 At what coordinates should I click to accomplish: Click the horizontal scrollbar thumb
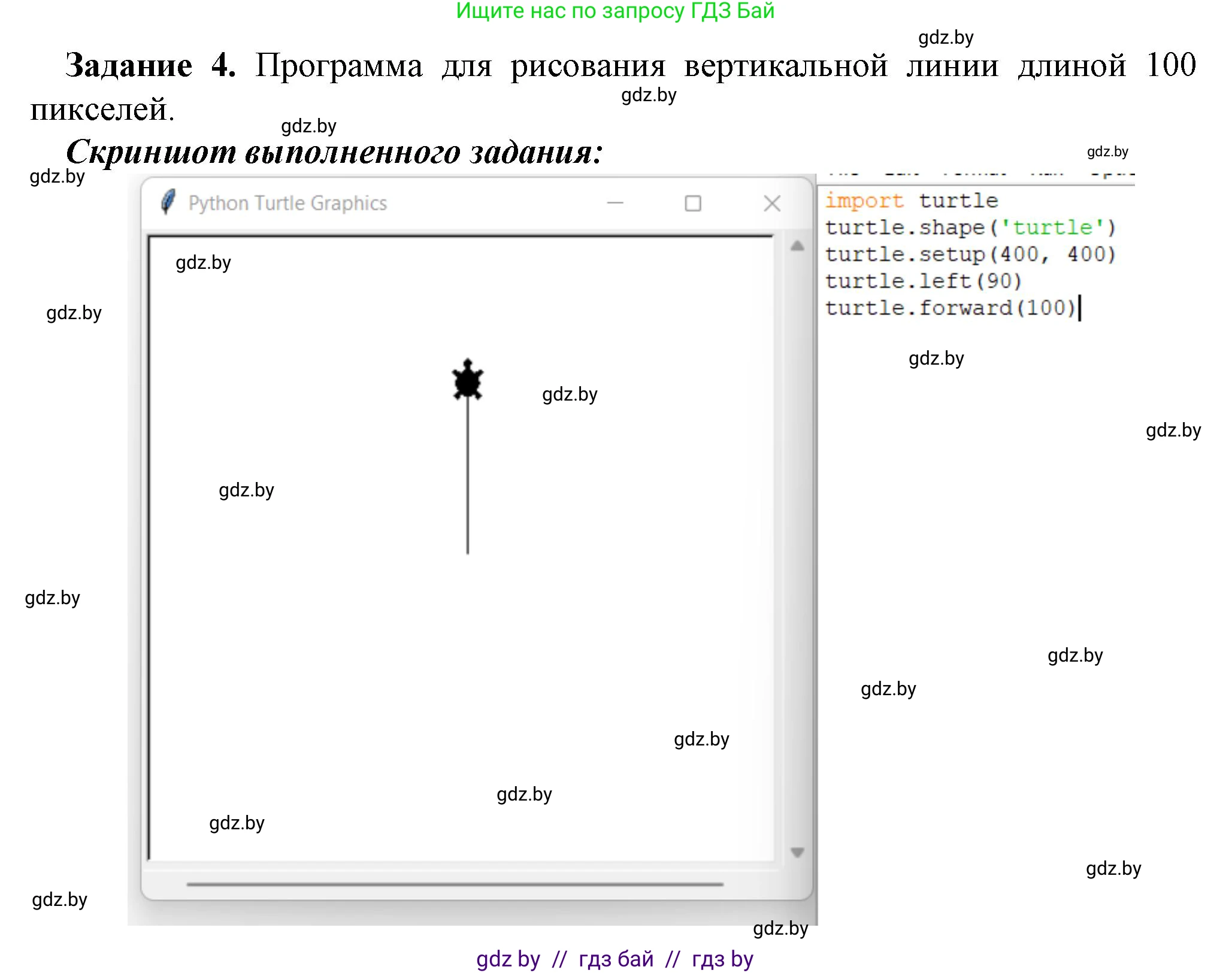point(454,884)
